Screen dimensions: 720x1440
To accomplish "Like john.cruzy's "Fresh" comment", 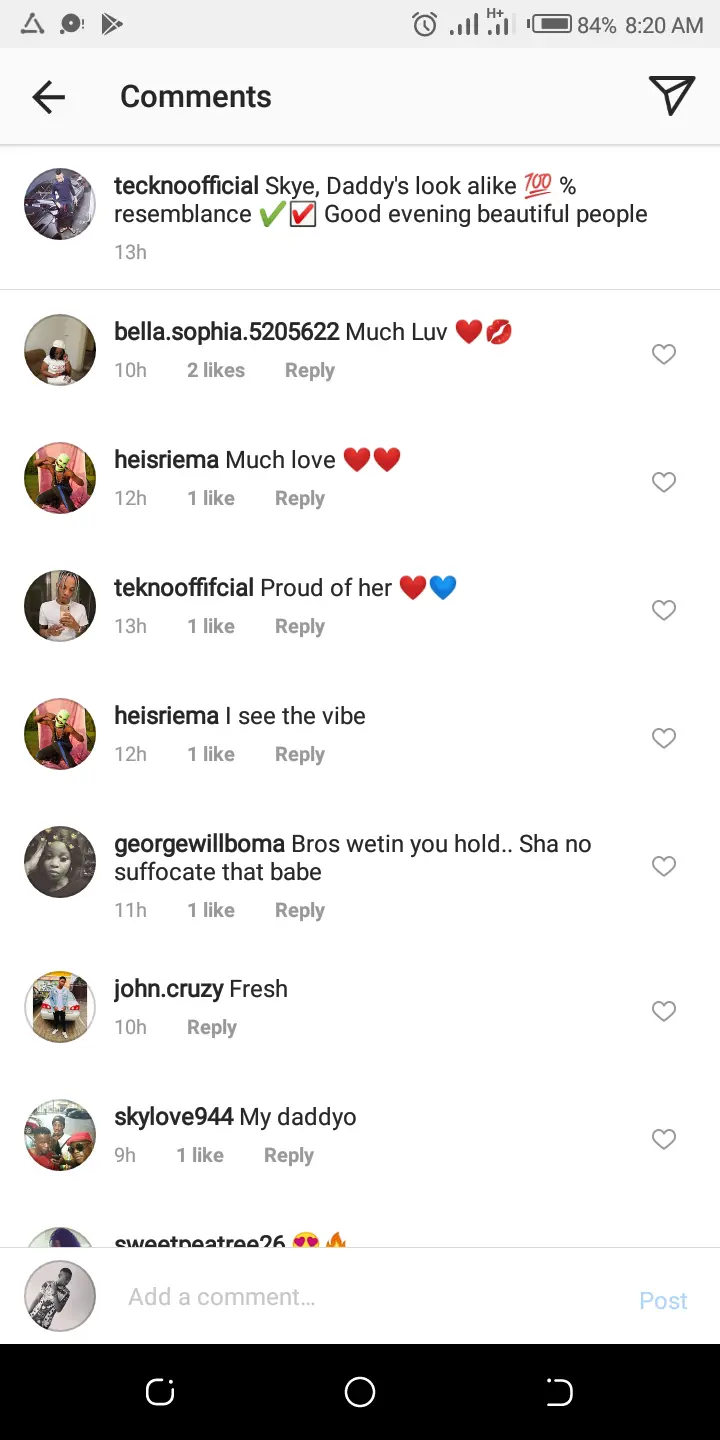I will 664,1011.
